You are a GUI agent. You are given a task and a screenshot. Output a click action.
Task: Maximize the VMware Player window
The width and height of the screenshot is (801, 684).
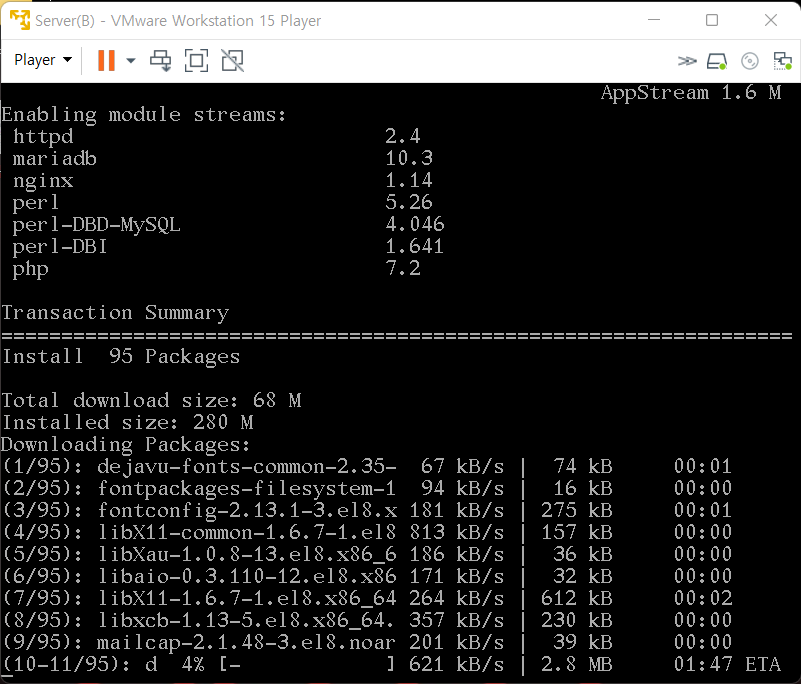712,20
